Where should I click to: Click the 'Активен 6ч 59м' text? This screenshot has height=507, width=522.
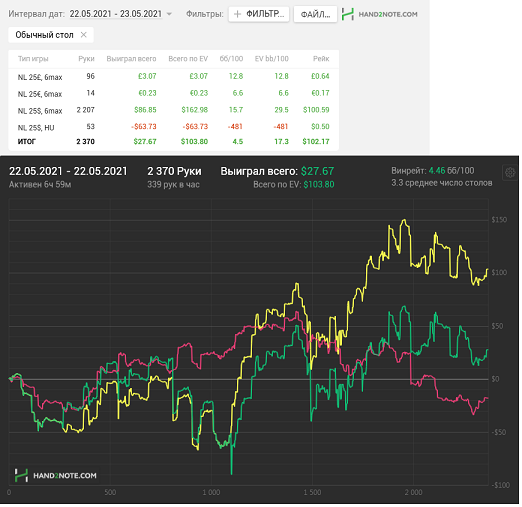coord(40,184)
